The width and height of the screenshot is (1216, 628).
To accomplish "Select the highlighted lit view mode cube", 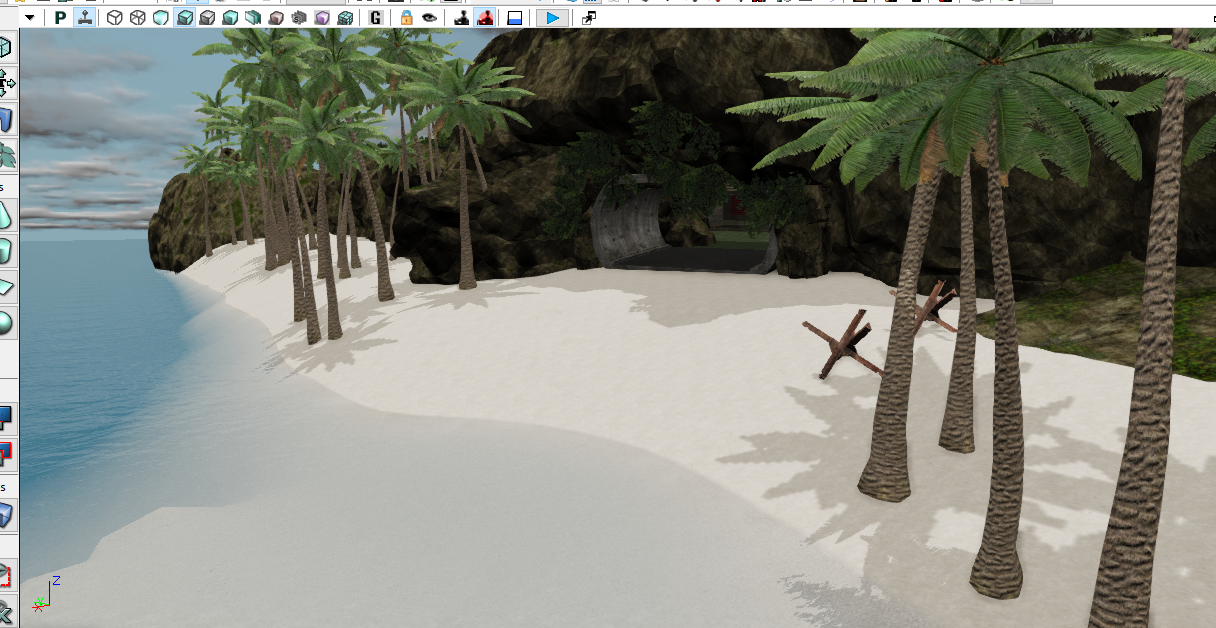I will (185, 18).
